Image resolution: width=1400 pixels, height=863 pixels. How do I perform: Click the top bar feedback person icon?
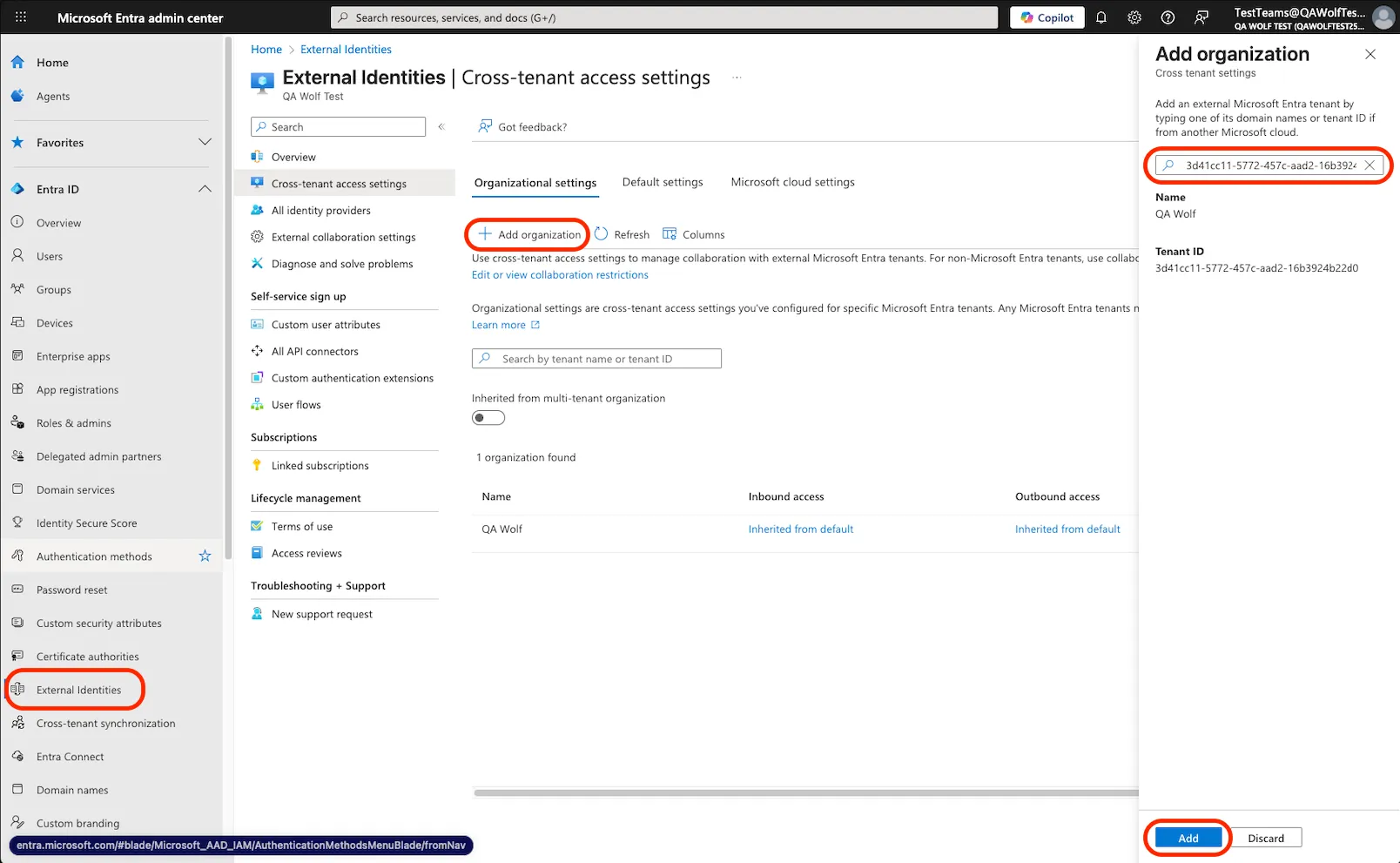tap(1201, 17)
